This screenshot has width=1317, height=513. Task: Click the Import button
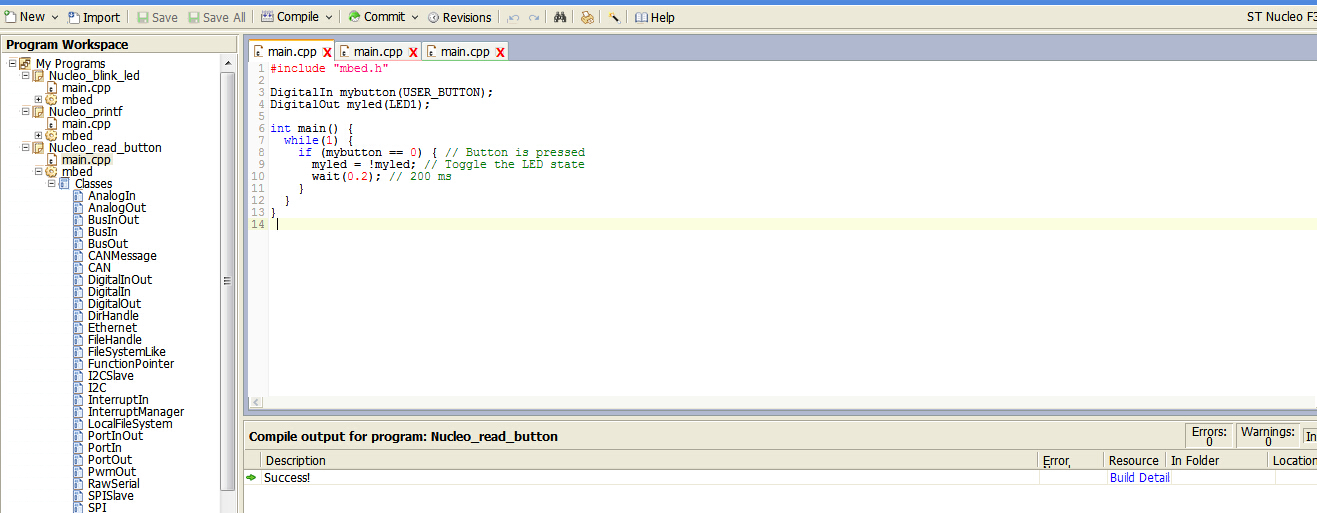pyautogui.click(x=94, y=17)
